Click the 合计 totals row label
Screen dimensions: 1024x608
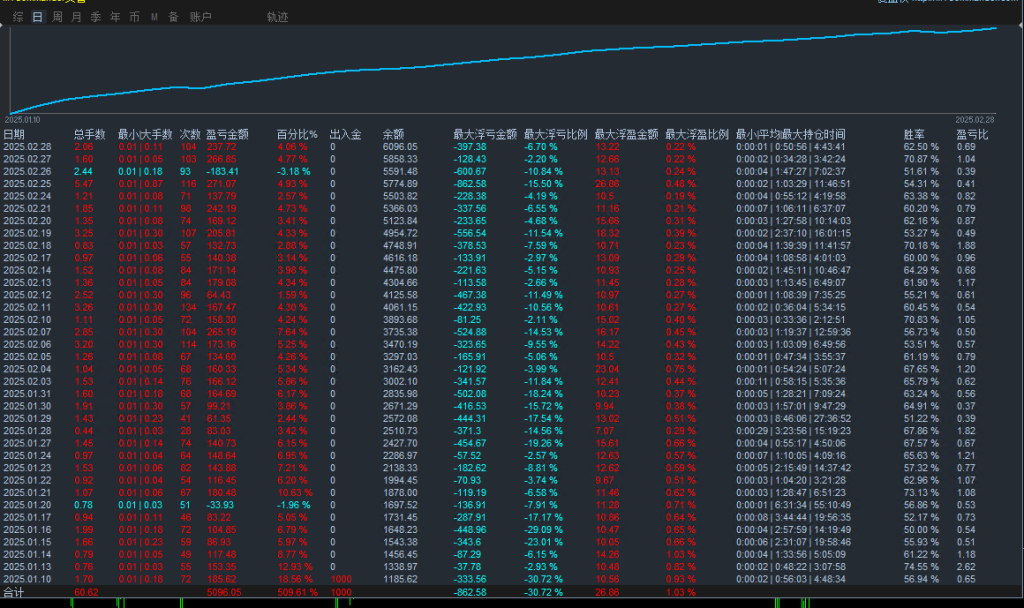click(14, 592)
